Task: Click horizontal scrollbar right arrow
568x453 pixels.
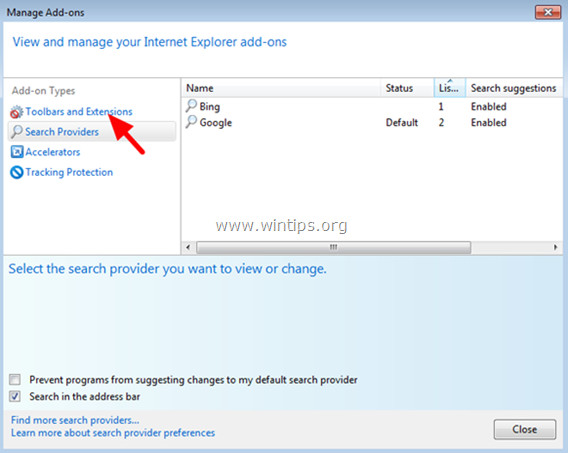Action: pyautogui.click(x=555, y=247)
